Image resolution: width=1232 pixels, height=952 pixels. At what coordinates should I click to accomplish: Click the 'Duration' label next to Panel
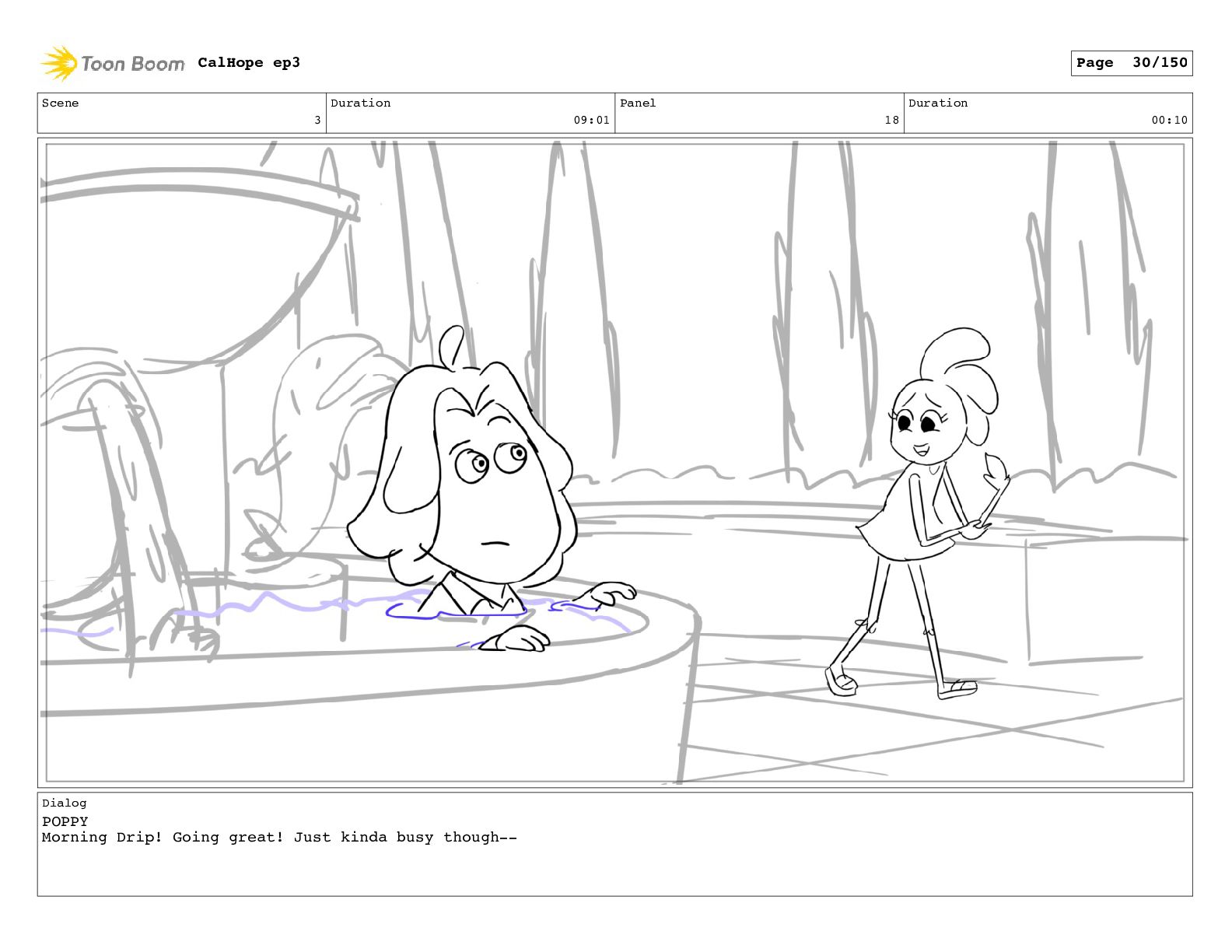coord(938,103)
